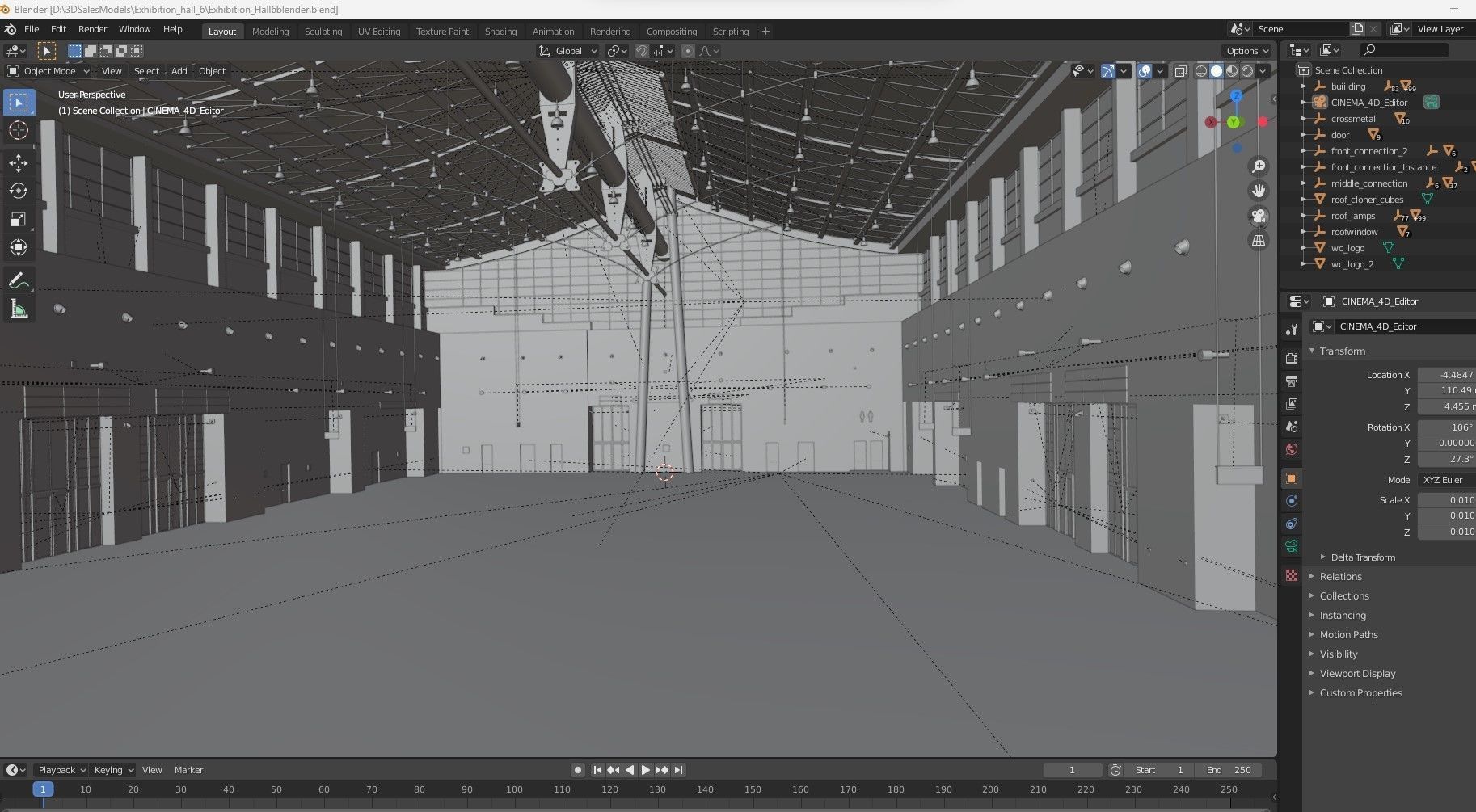Switch to solid viewport shading
Screen dimensions: 1476x812
(1217, 71)
